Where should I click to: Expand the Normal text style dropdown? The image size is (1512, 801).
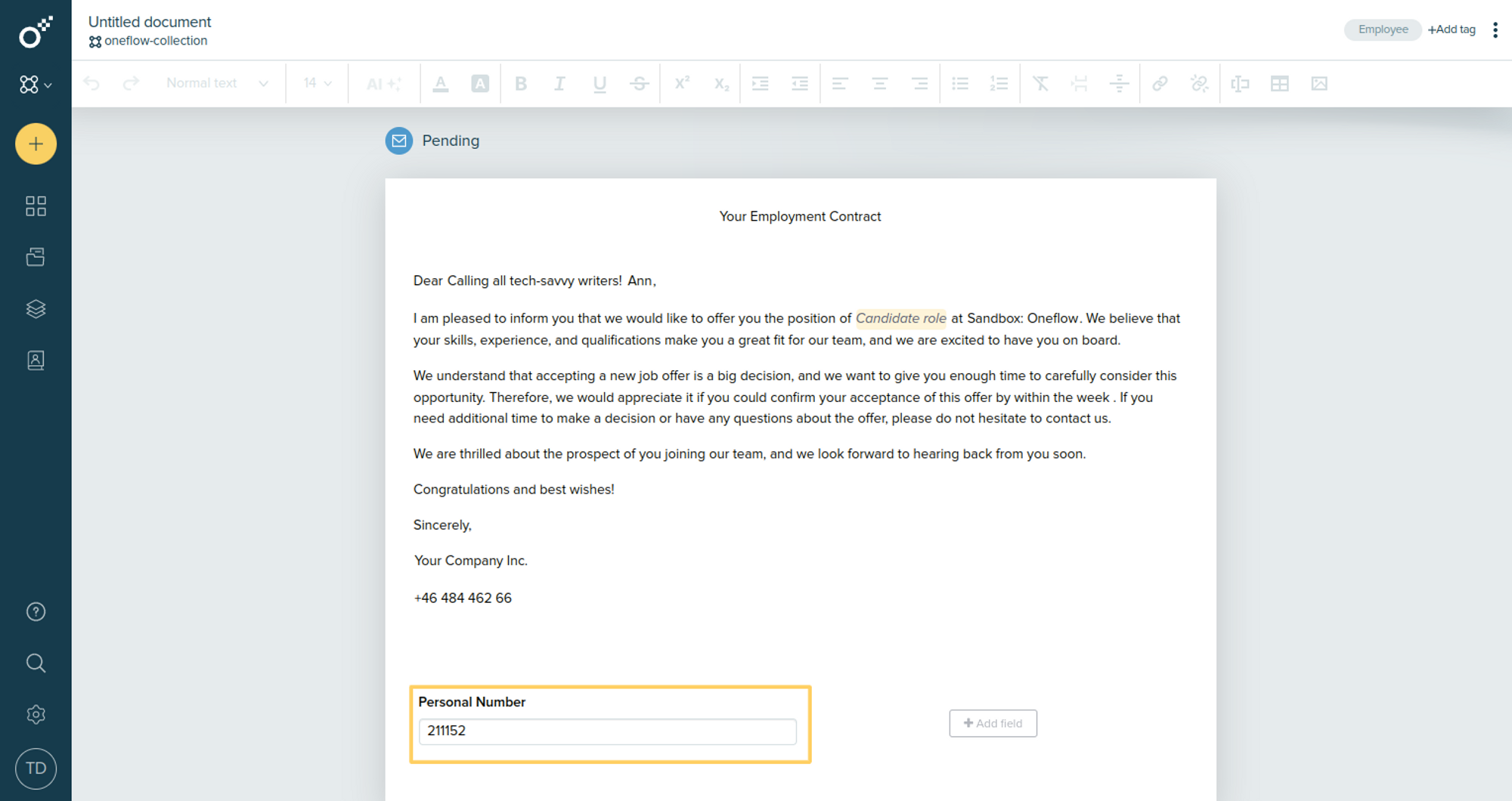point(217,83)
